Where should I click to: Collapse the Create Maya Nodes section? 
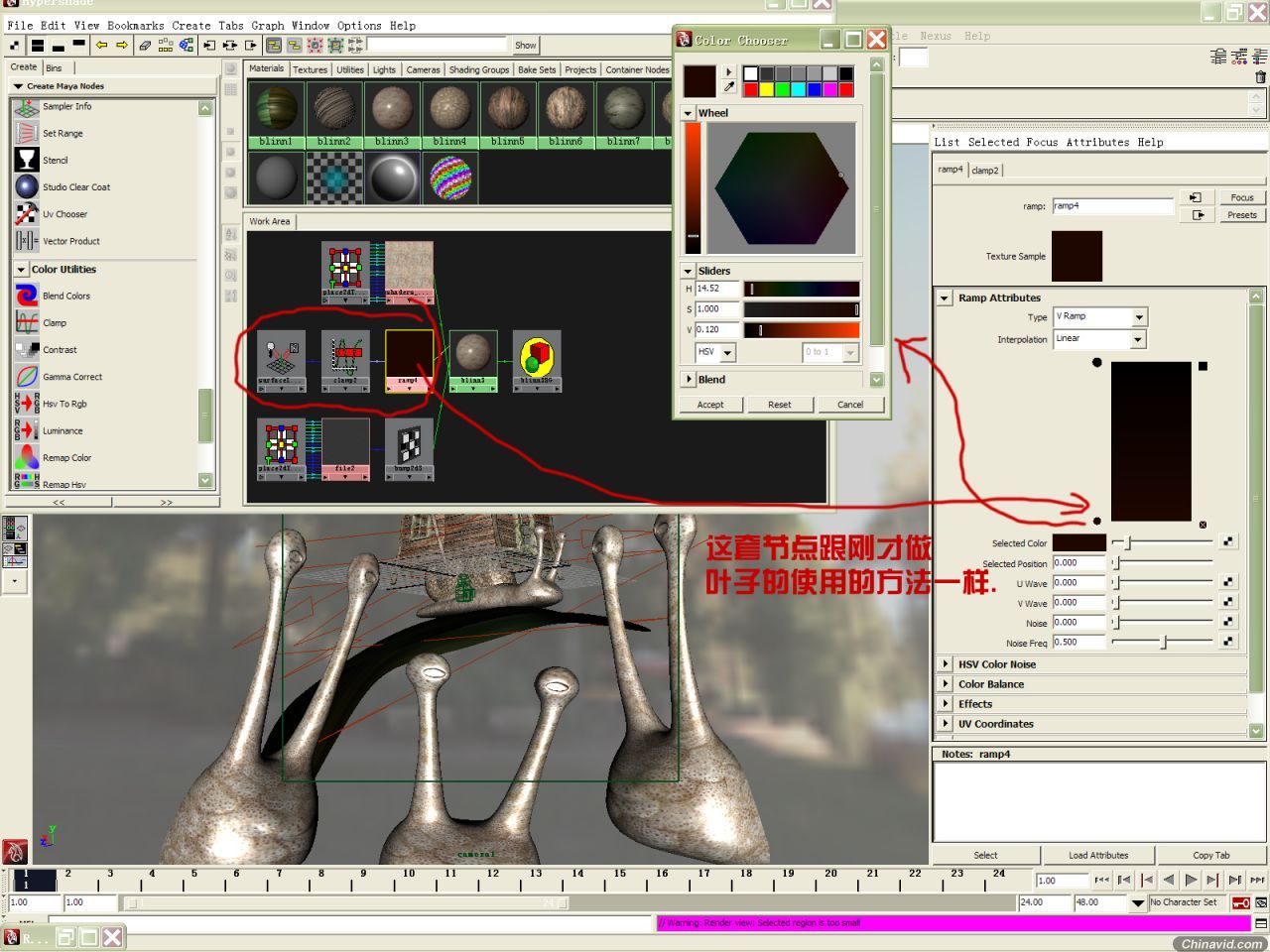[x=18, y=86]
